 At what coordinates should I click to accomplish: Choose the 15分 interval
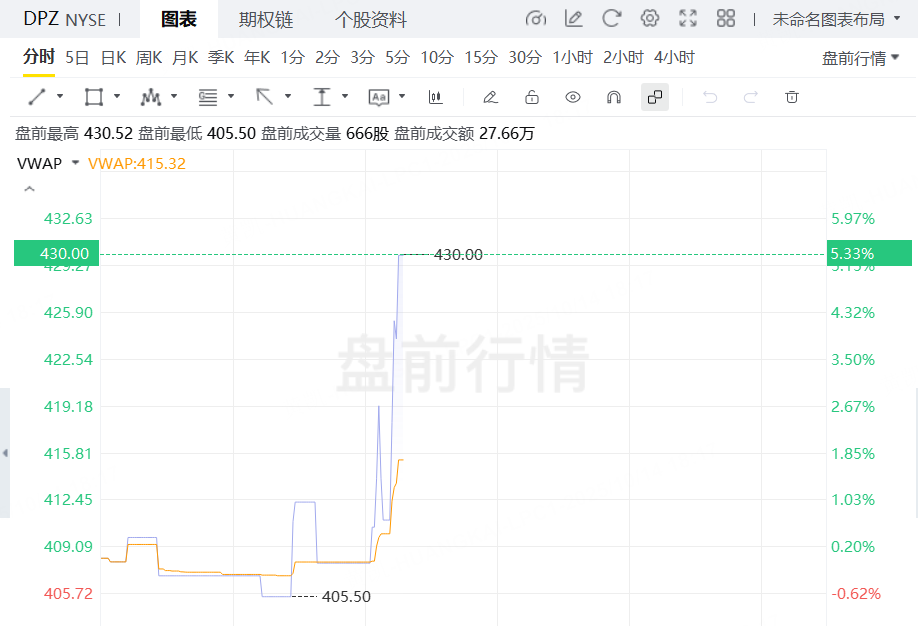pyautogui.click(x=480, y=58)
